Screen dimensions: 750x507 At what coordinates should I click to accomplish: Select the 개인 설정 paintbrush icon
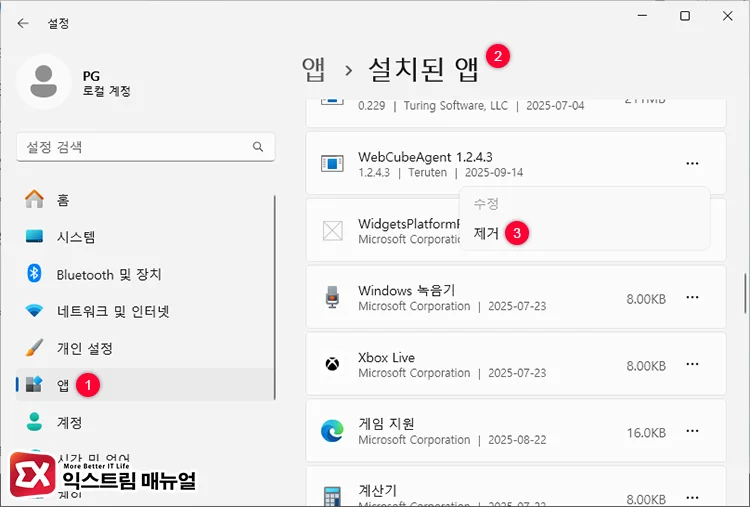[34, 348]
